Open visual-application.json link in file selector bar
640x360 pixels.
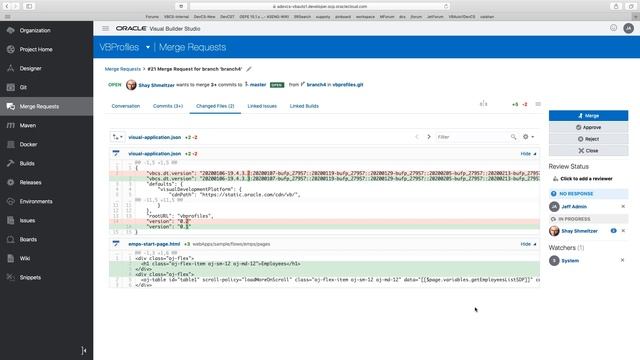click(x=154, y=137)
